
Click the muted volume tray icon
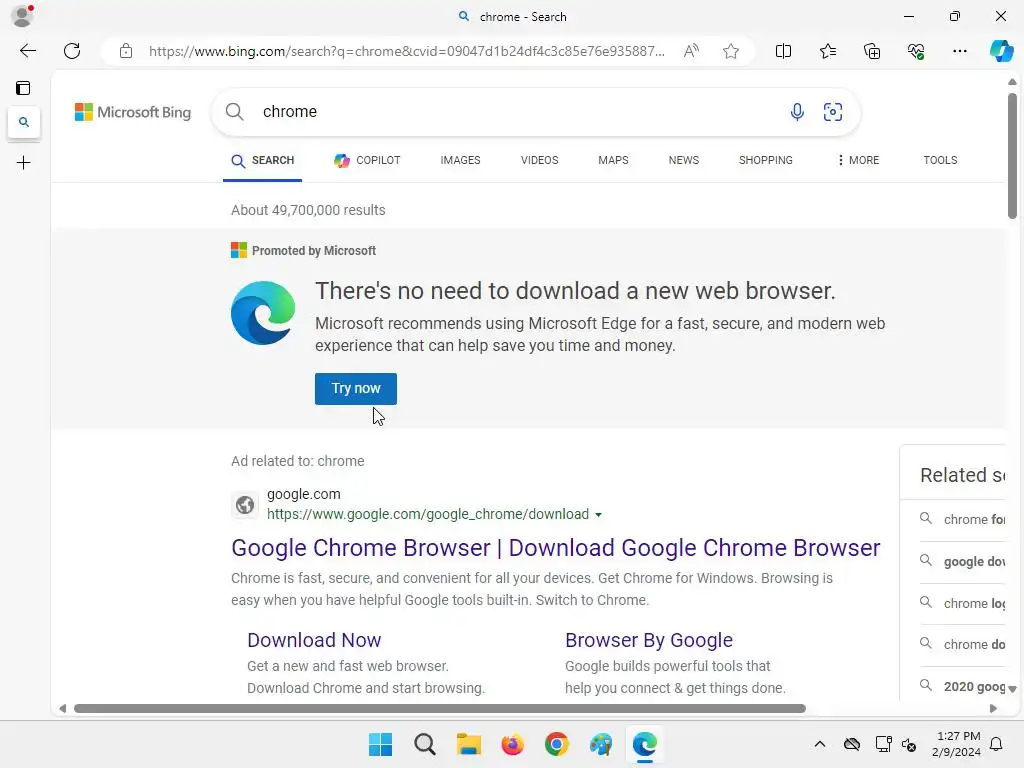pyautogui.click(x=909, y=744)
